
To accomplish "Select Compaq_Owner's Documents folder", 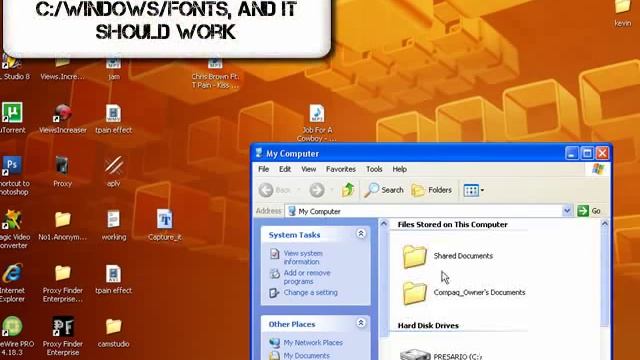I will pos(464,292).
